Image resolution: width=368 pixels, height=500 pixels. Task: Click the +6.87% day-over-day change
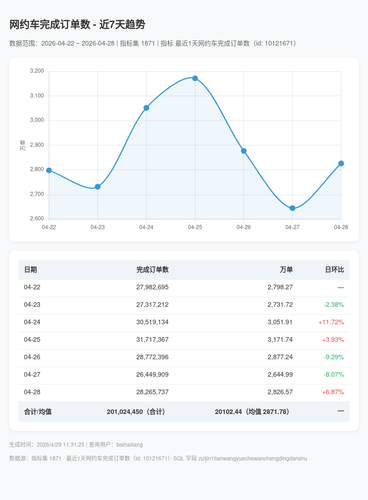[x=333, y=392]
